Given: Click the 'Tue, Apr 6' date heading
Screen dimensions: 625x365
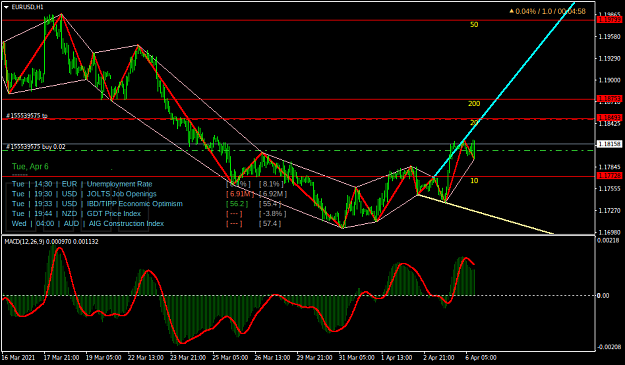Looking at the screenshot, I should (x=30, y=166).
